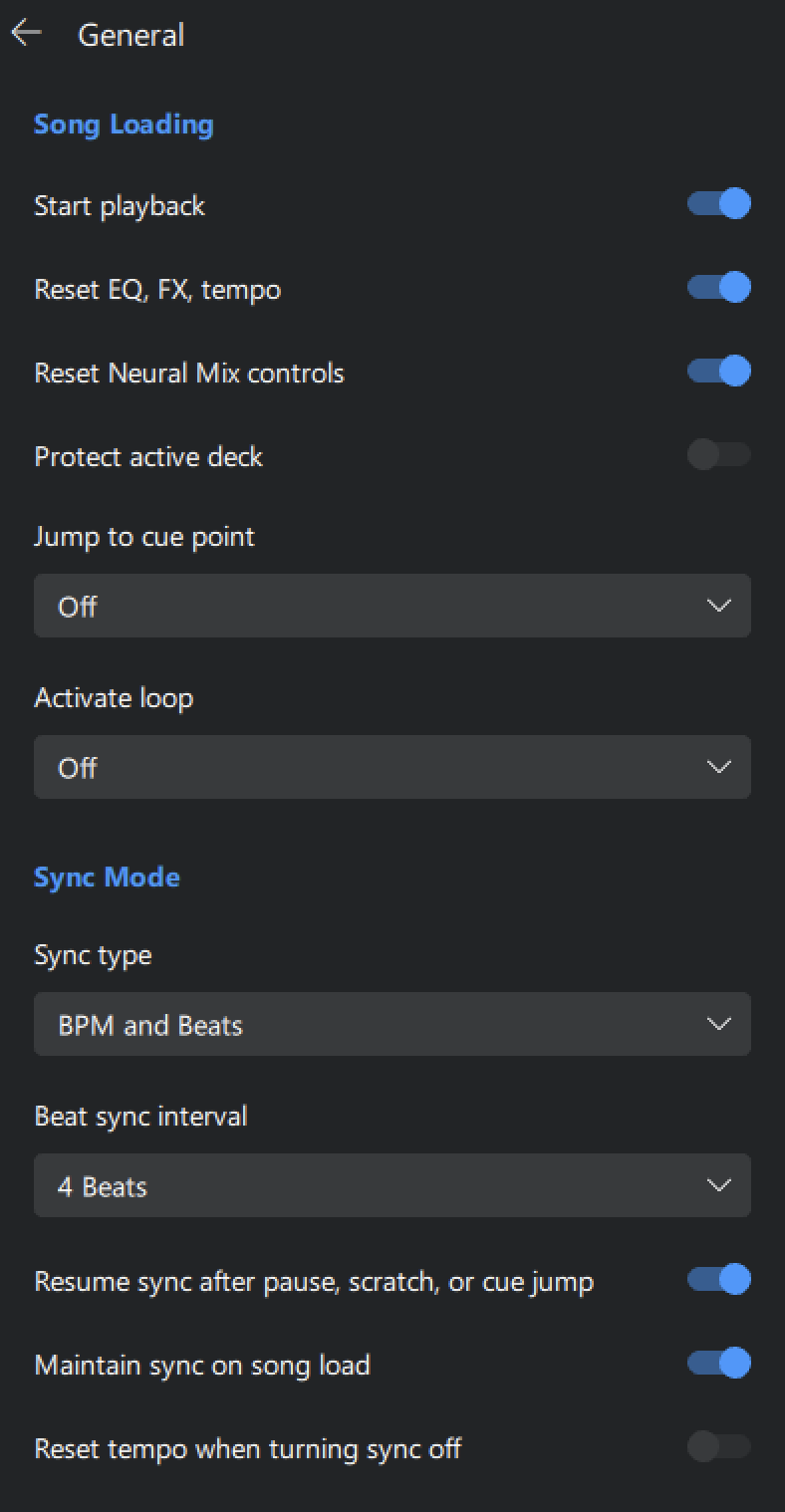Click the chevron on the Activate loop selector
The height and width of the screenshot is (1512, 785).
tap(718, 767)
